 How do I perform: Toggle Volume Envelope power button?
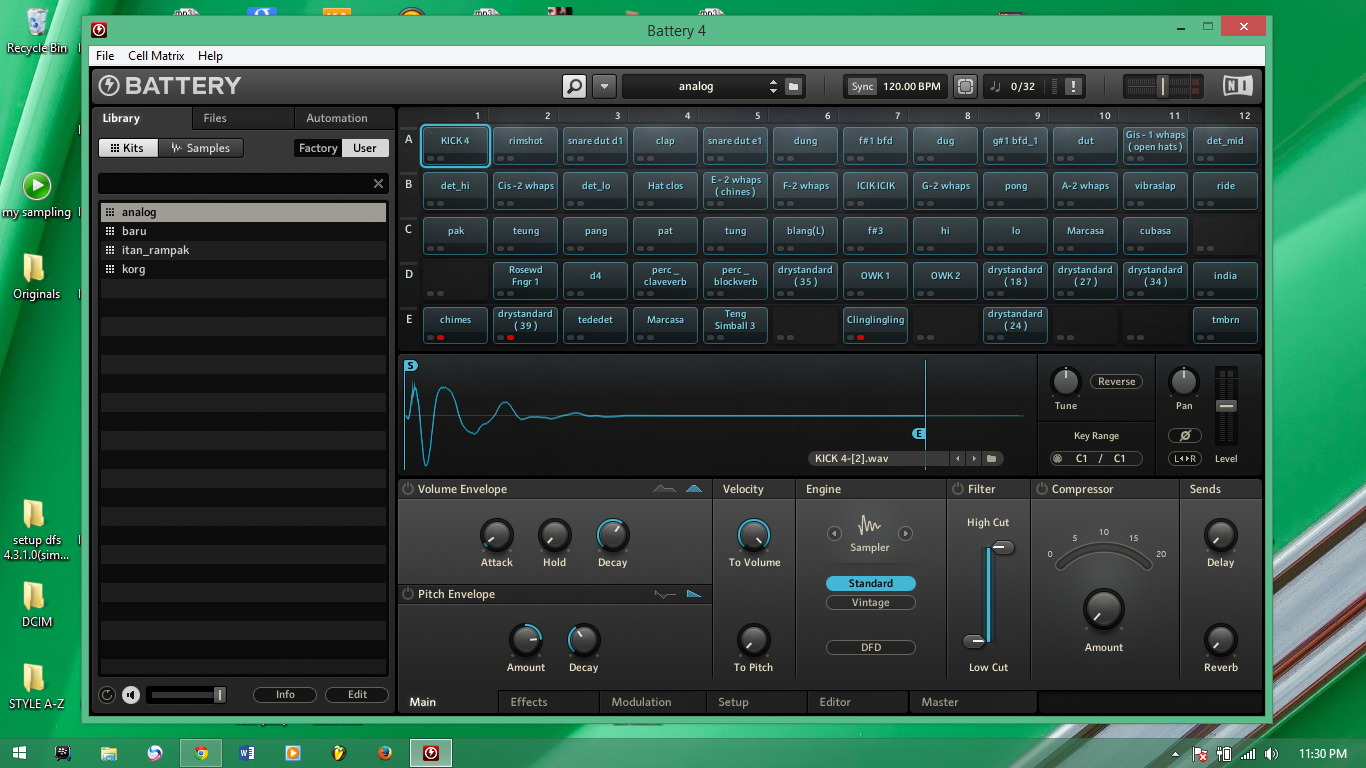408,489
